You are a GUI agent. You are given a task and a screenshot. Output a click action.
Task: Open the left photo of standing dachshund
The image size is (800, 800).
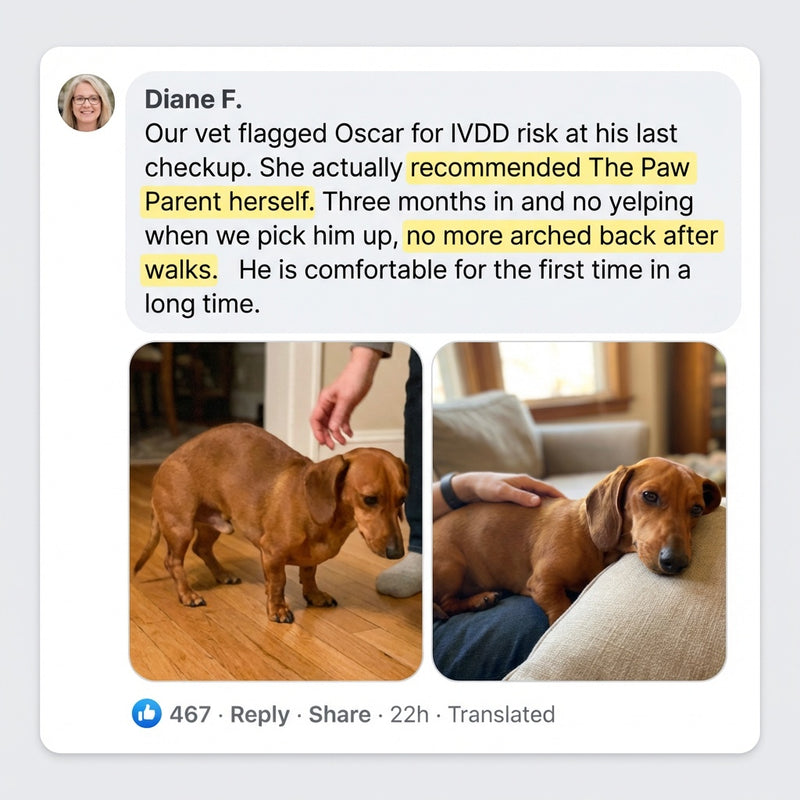tap(276, 511)
